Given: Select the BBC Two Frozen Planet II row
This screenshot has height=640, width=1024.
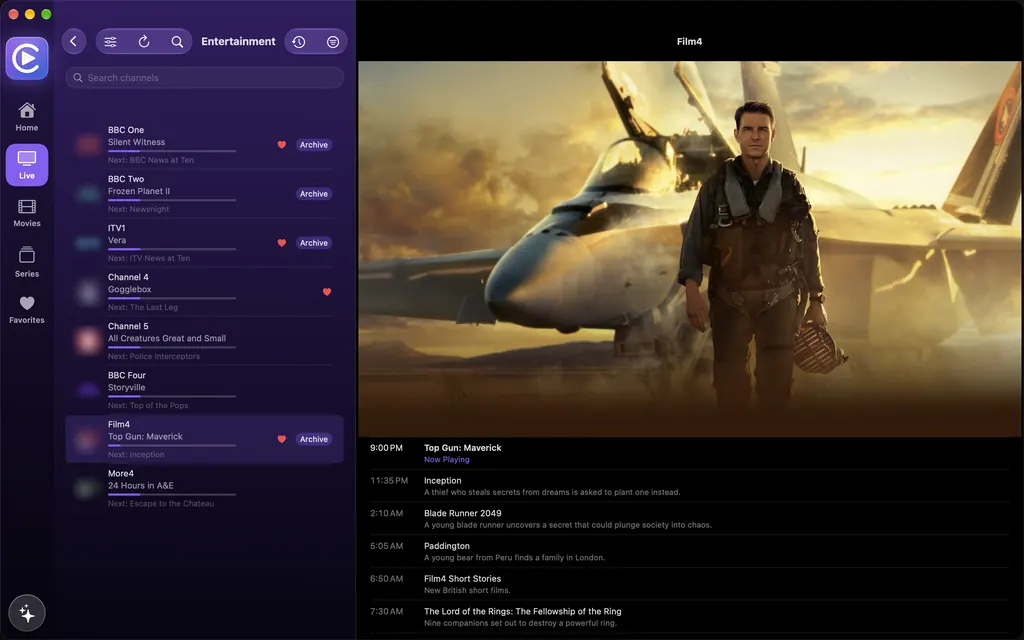Looking at the screenshot, I should coord(204,194).
